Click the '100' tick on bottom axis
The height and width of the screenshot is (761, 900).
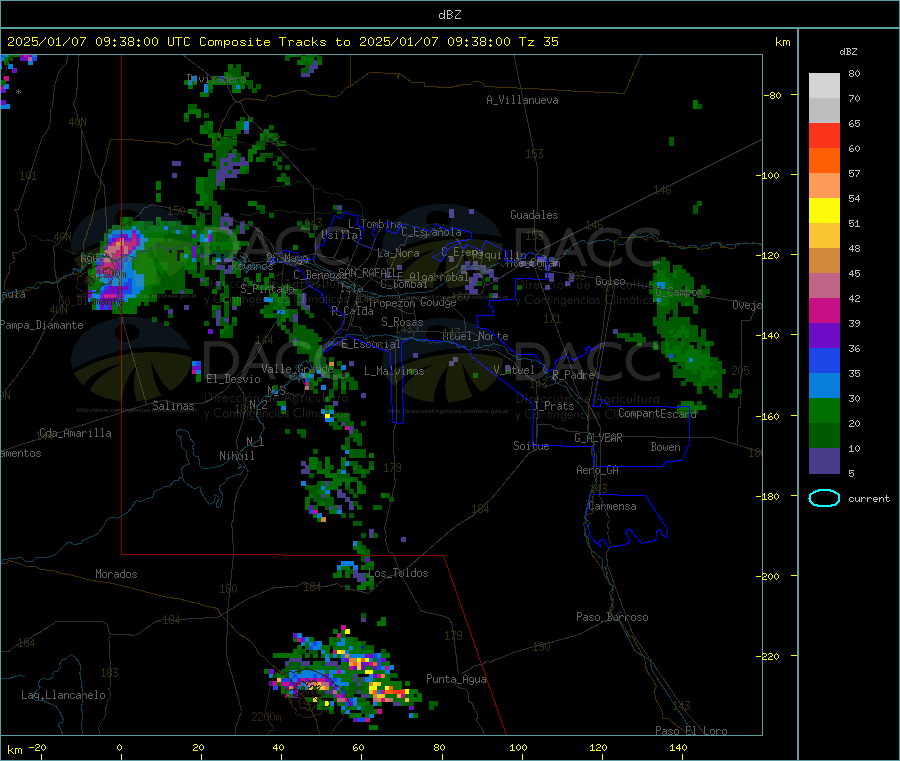[518, 747]
